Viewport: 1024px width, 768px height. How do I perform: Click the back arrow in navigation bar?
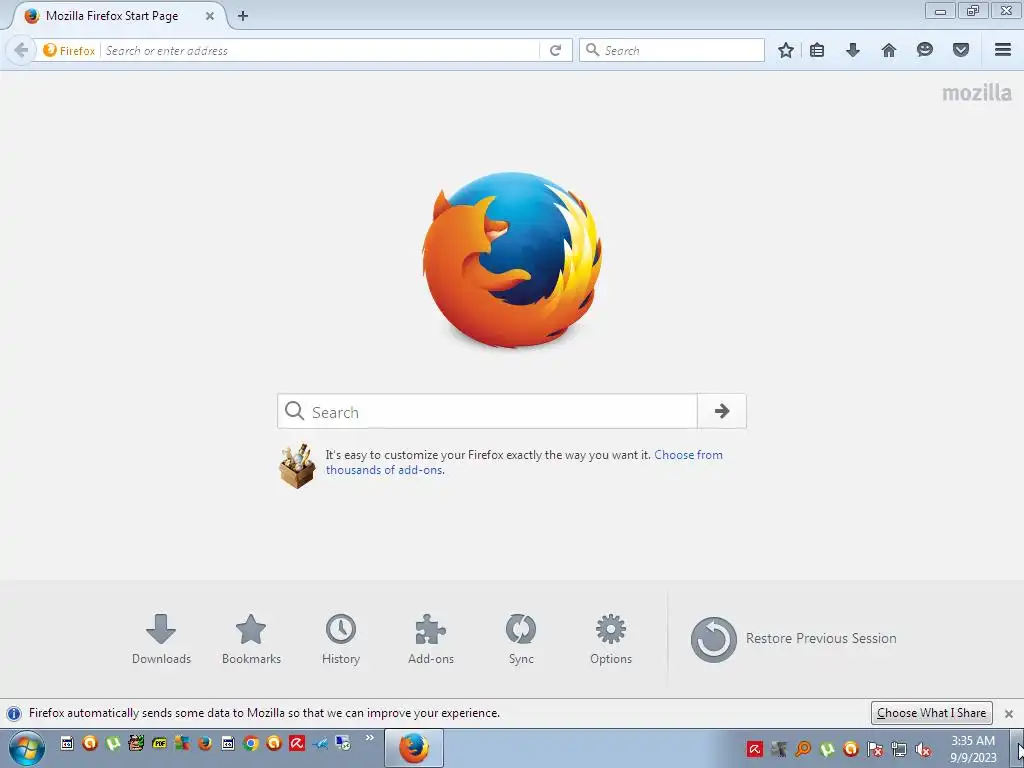pyautogui.click(x=21, y=50)
